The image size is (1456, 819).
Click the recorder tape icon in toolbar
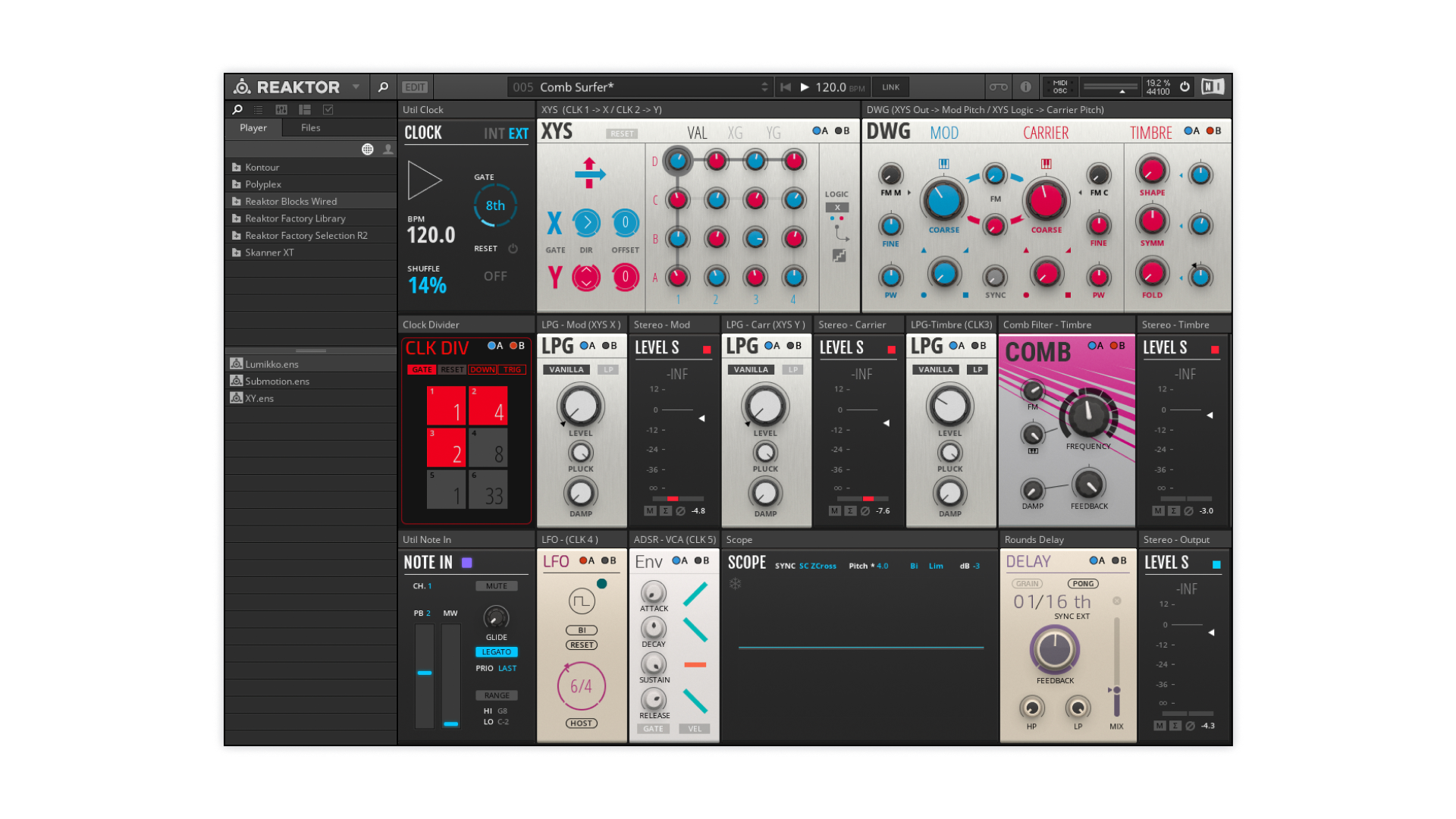tap(999, 87)
